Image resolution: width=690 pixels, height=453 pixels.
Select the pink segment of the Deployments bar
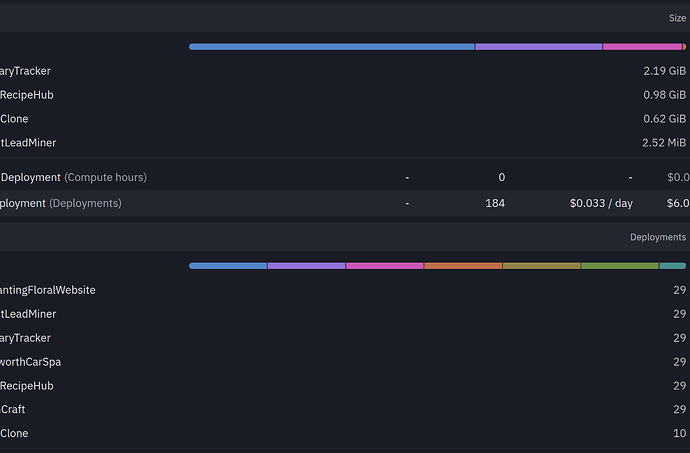385,266
